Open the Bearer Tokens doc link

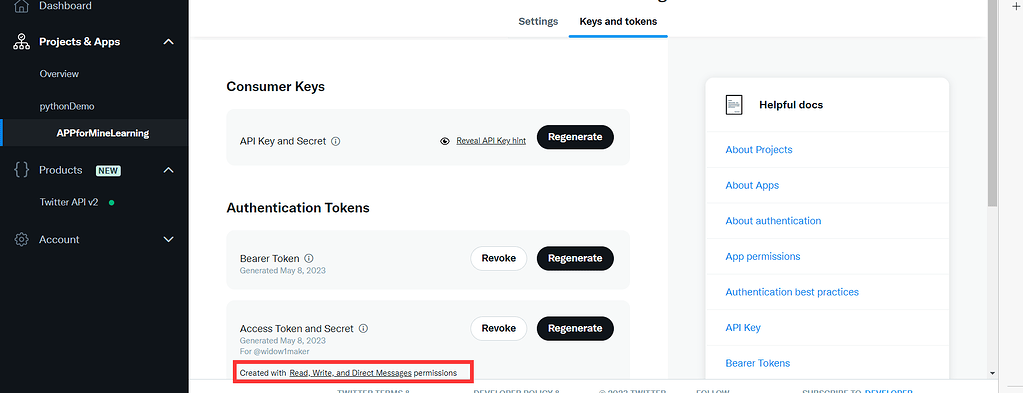757,363
